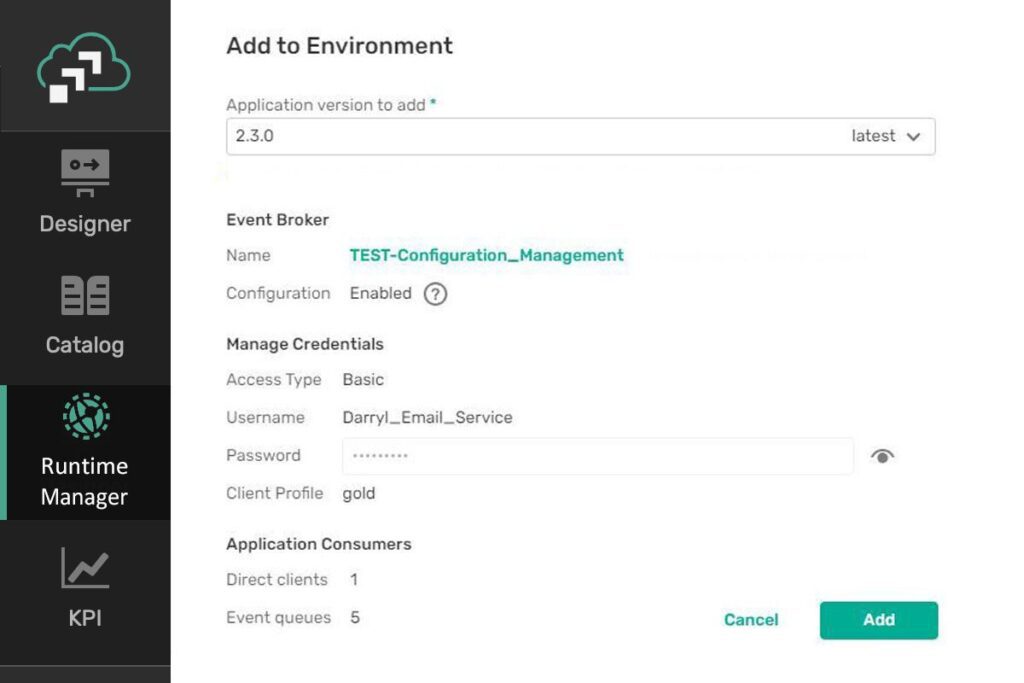
Task: Click the Darryl_Email_Service username value
Action: (428, 417)
